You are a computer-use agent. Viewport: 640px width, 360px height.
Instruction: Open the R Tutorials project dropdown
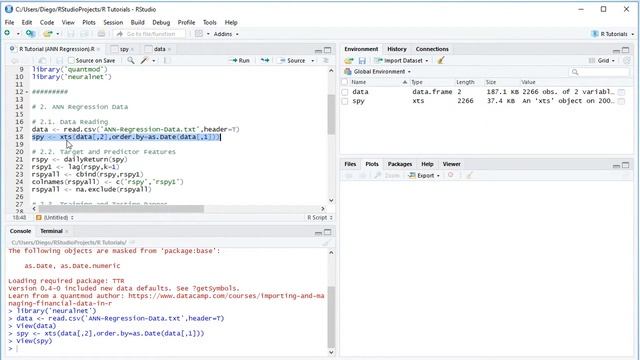613,34
